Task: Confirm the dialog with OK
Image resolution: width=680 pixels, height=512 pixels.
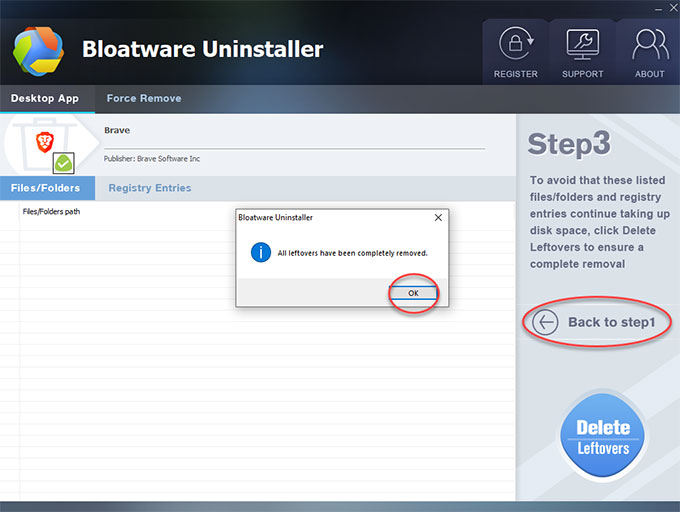Action: point(413,293)
